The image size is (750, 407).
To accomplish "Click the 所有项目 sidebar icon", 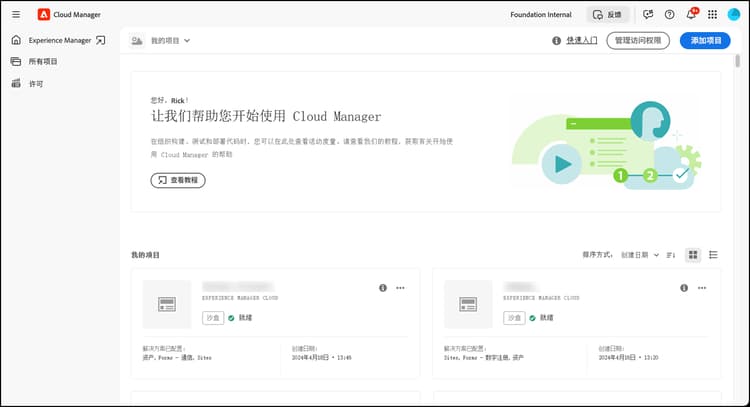I will click(16, 61).
